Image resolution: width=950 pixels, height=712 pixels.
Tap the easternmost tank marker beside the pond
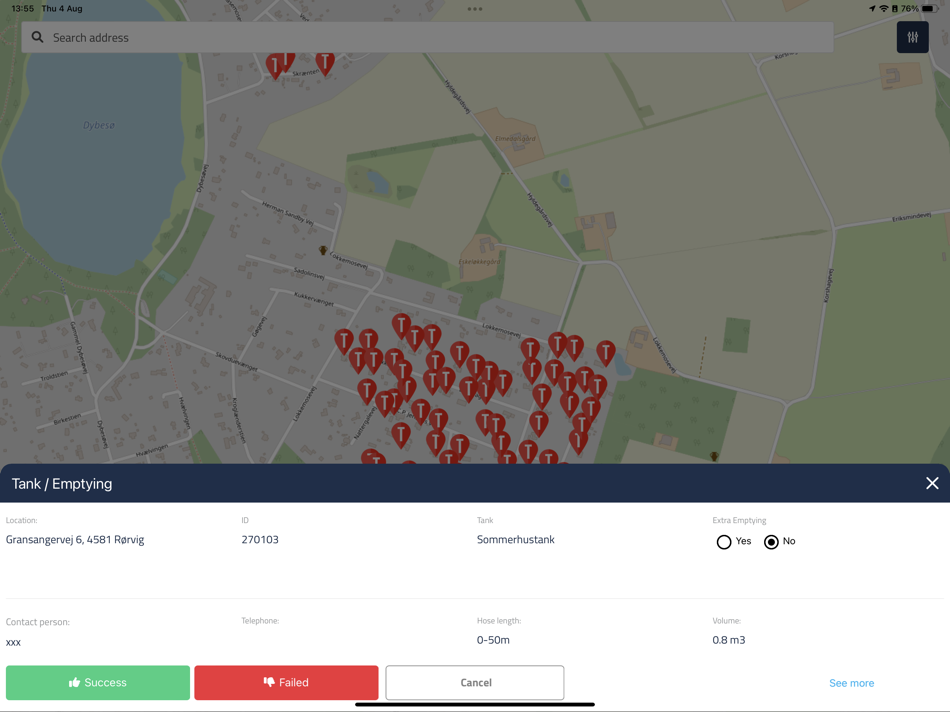(x=605, y=352)
